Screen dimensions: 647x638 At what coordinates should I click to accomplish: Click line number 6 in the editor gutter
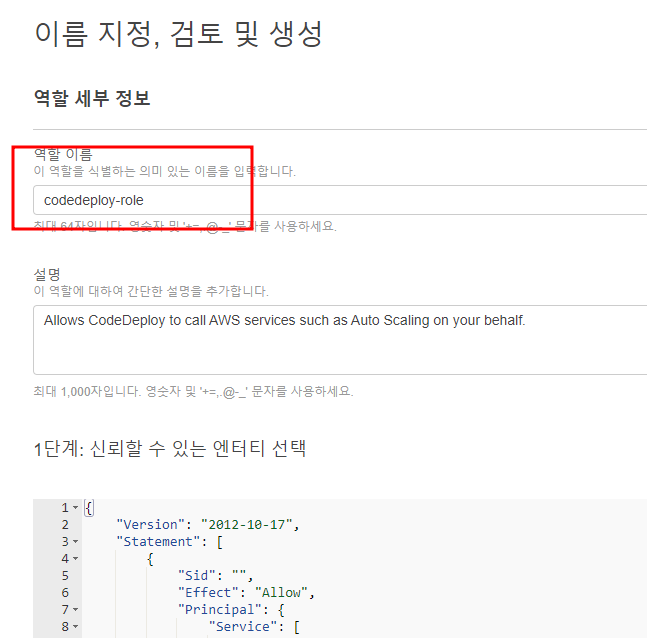(x=65, y=593)
